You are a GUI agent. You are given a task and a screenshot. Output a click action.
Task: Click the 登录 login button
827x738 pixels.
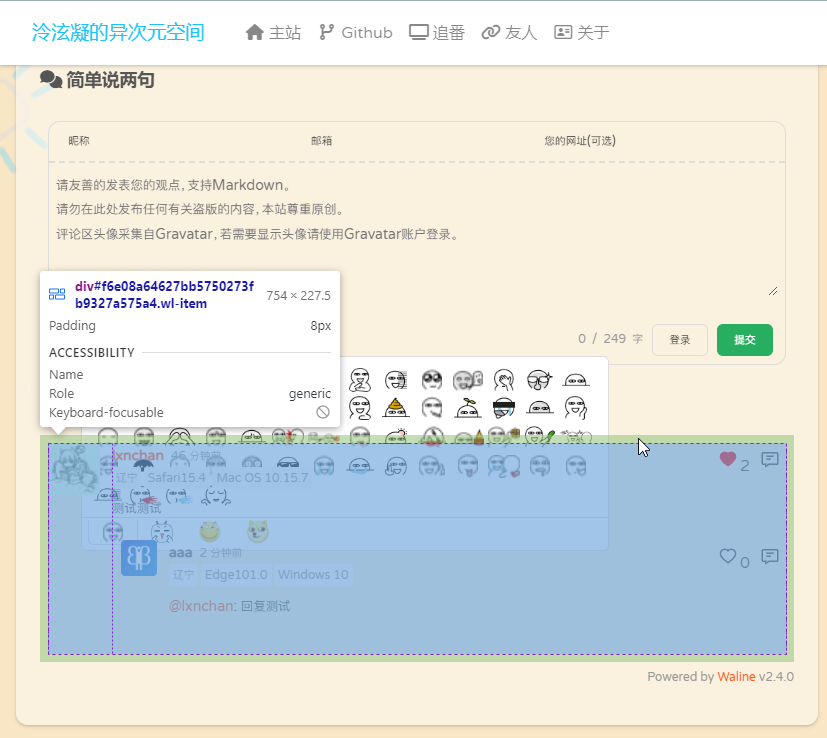click(680, 340)
